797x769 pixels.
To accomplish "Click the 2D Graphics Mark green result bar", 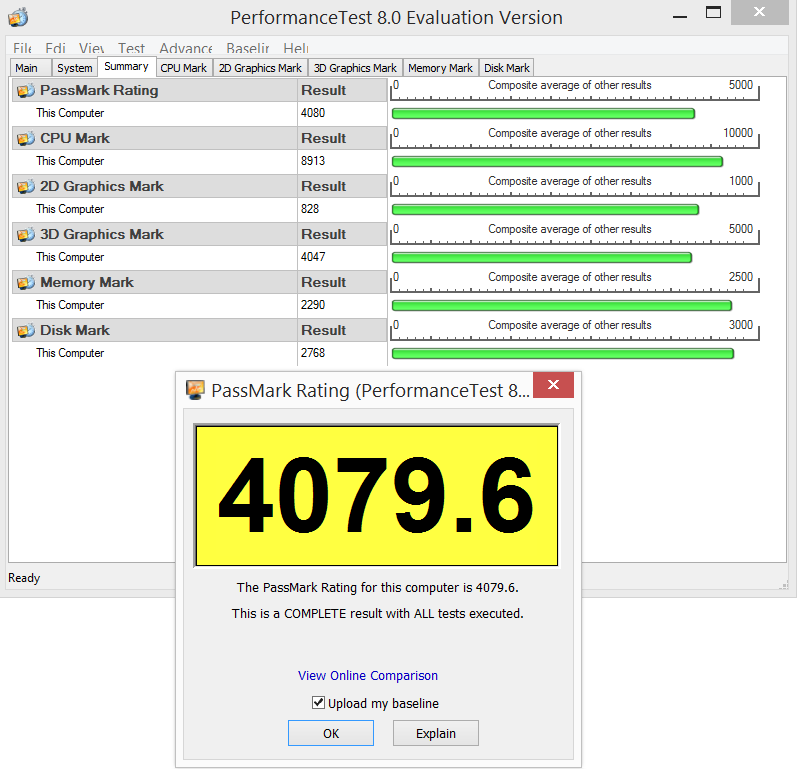I will pos(545,209).
